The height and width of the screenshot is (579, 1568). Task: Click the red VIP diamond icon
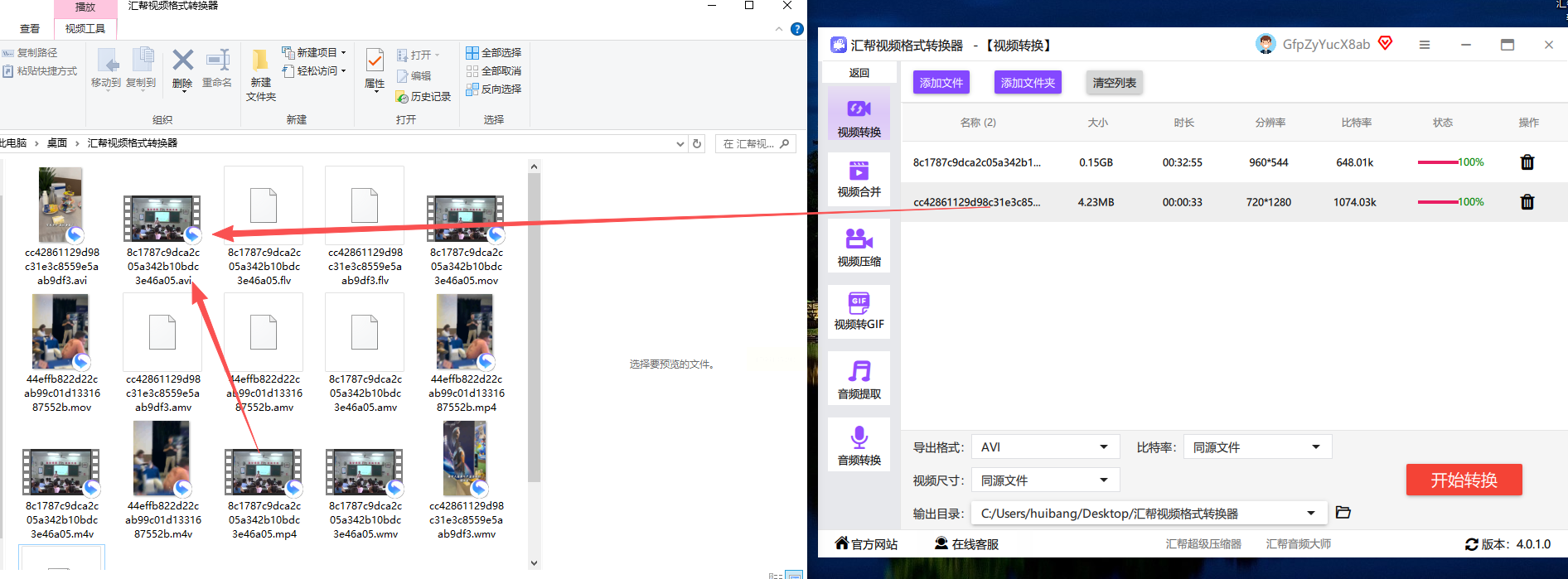[x=1385, y=43]
